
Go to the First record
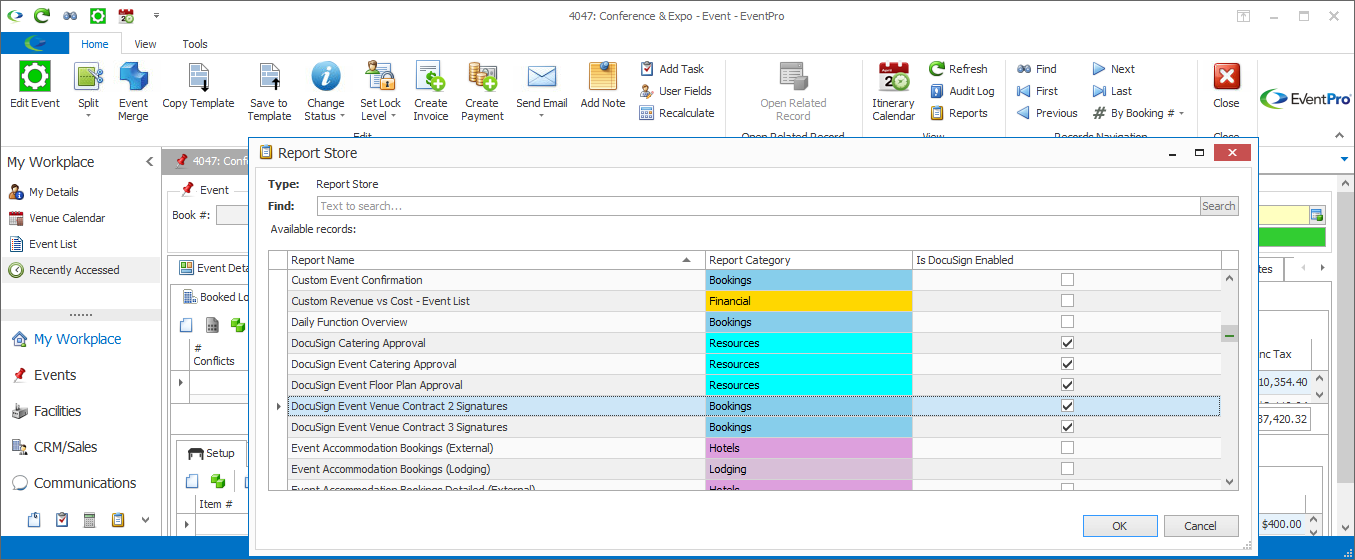point(1037,91)
